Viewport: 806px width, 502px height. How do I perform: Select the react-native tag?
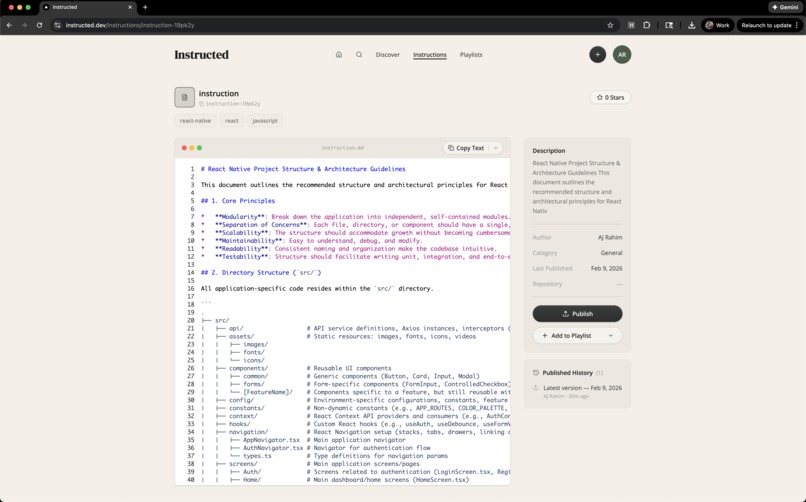[195, 121]
